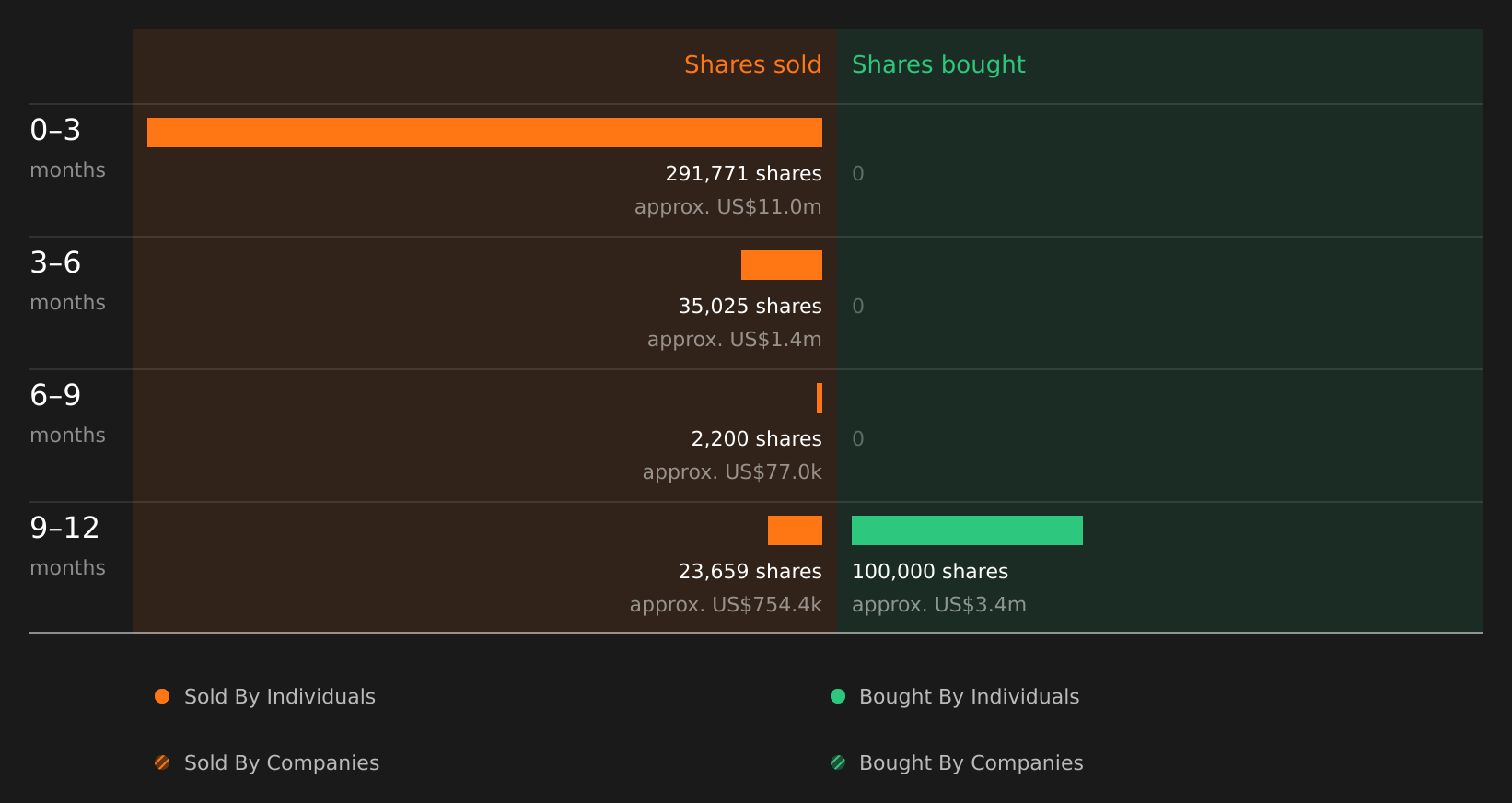Click the Bought By Companies striped icon
Viewport: 1512px width, 803px height.
click(838, 762)
